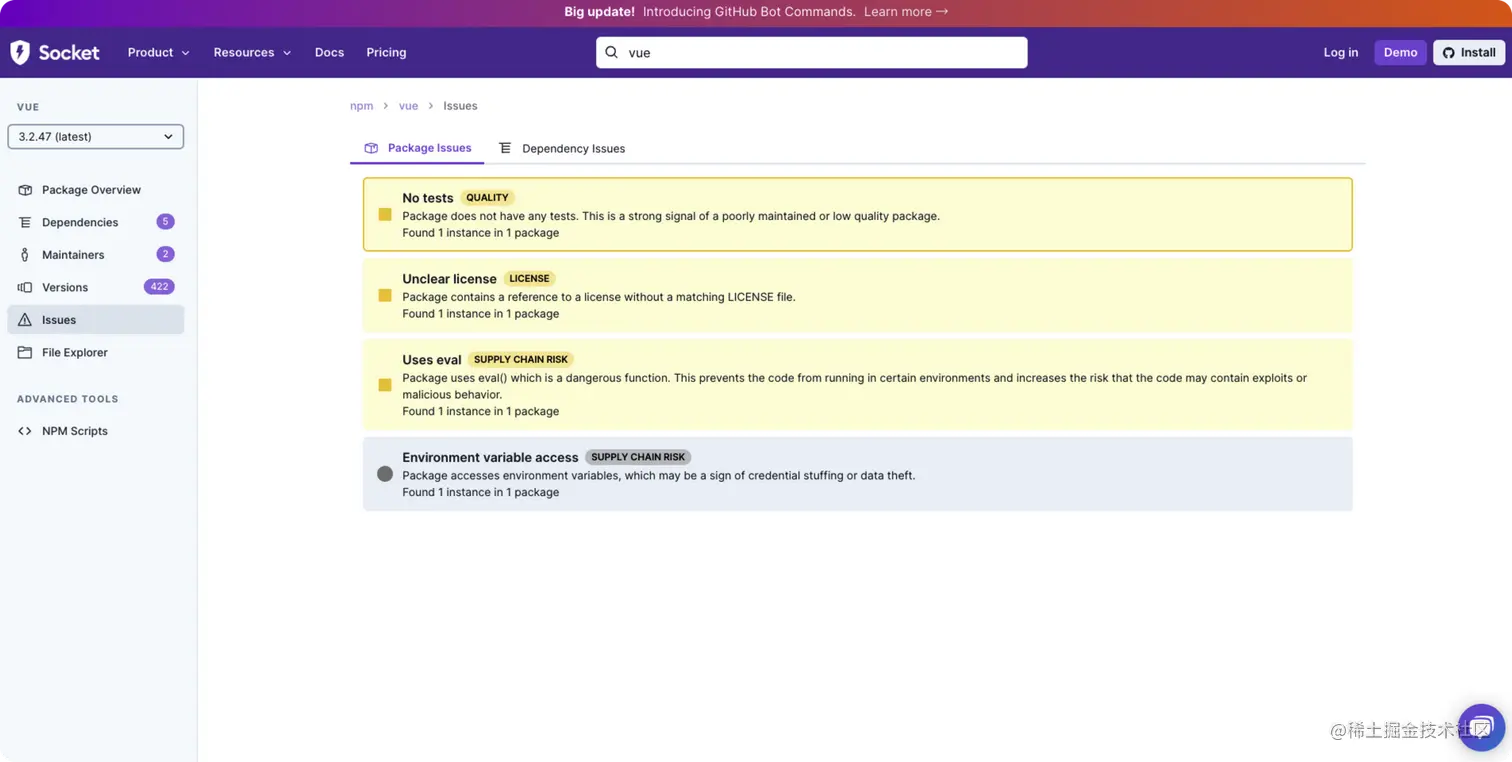Click the Package Overview box icon

[x=25, y=190]
